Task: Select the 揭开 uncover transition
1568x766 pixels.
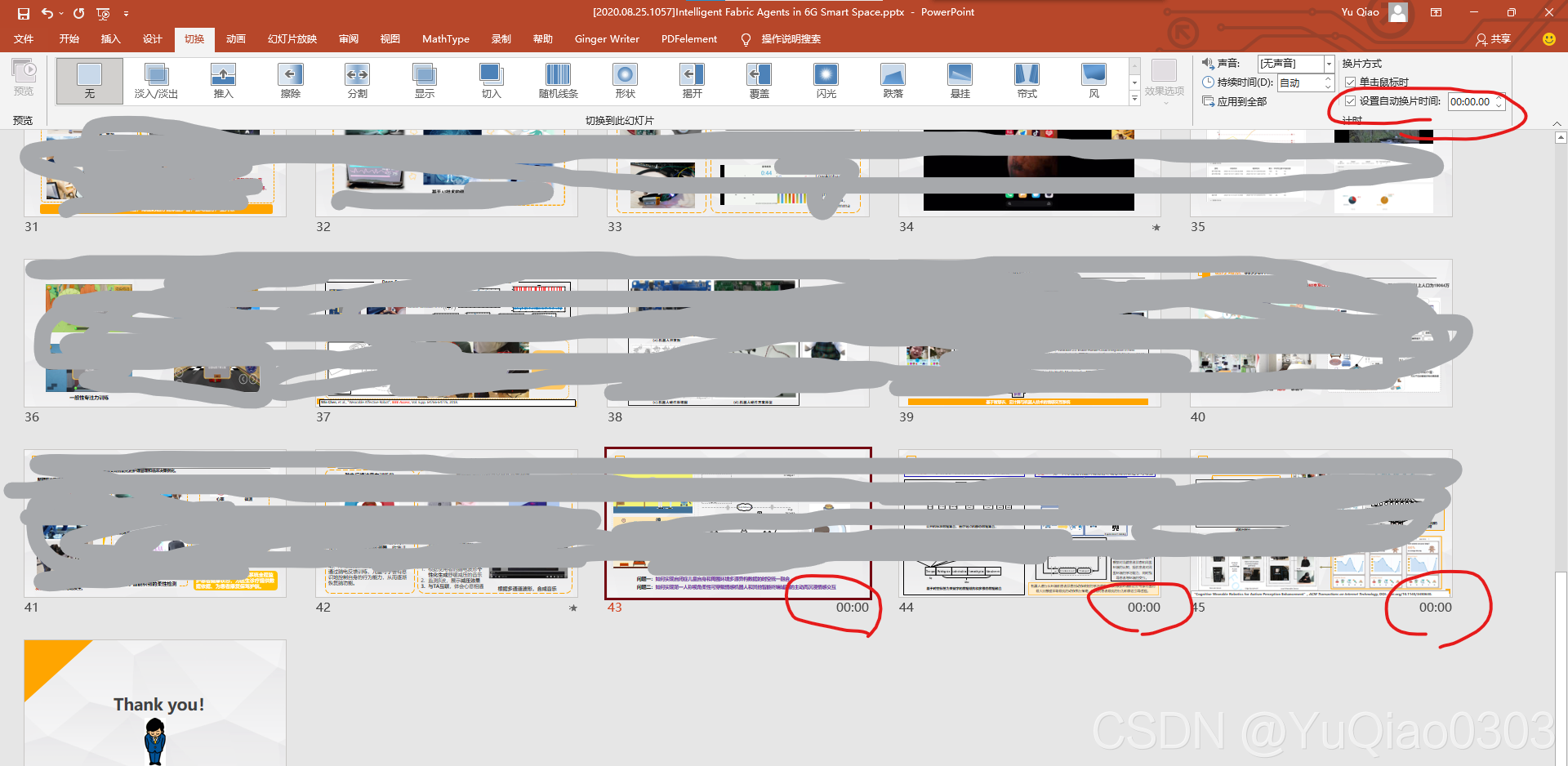Action: coord(692,81)
